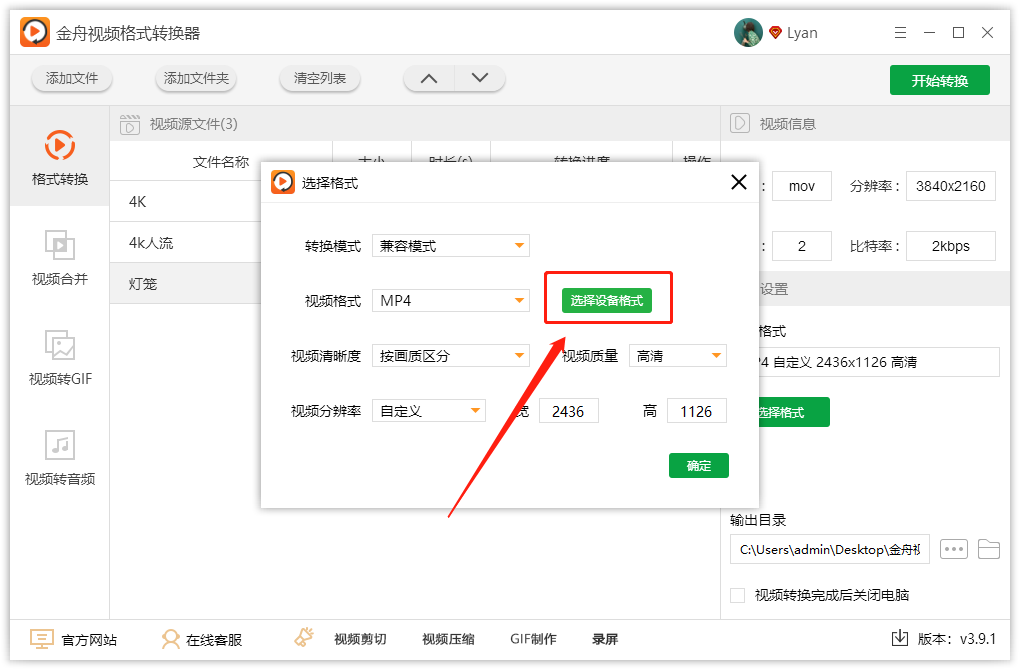
Task: Click the ... button to browse output directory
Action: tap(953, 549)
